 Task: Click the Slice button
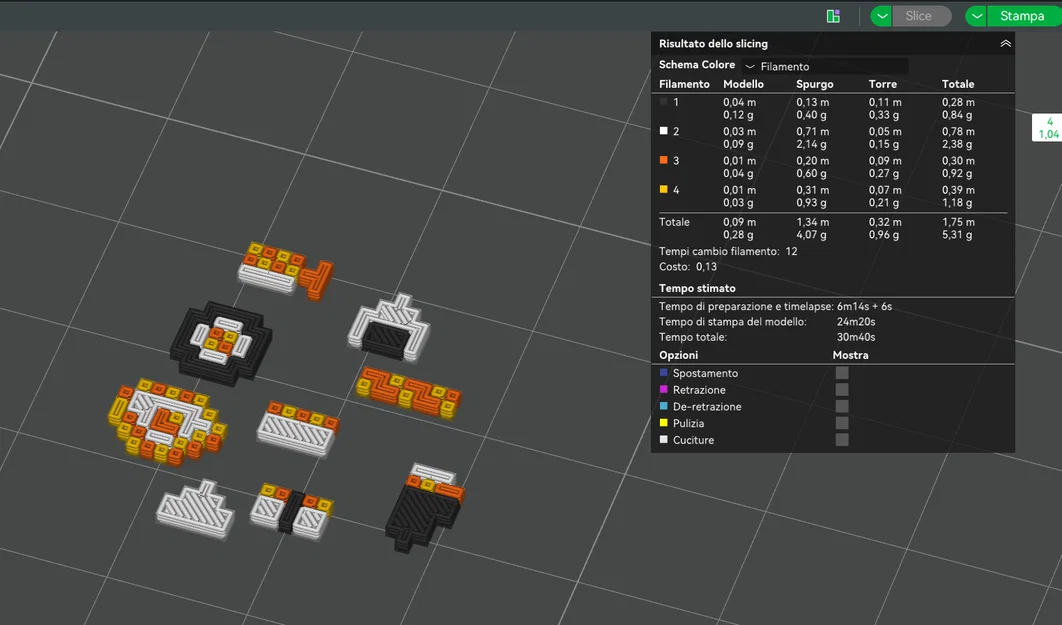[921, 16]
